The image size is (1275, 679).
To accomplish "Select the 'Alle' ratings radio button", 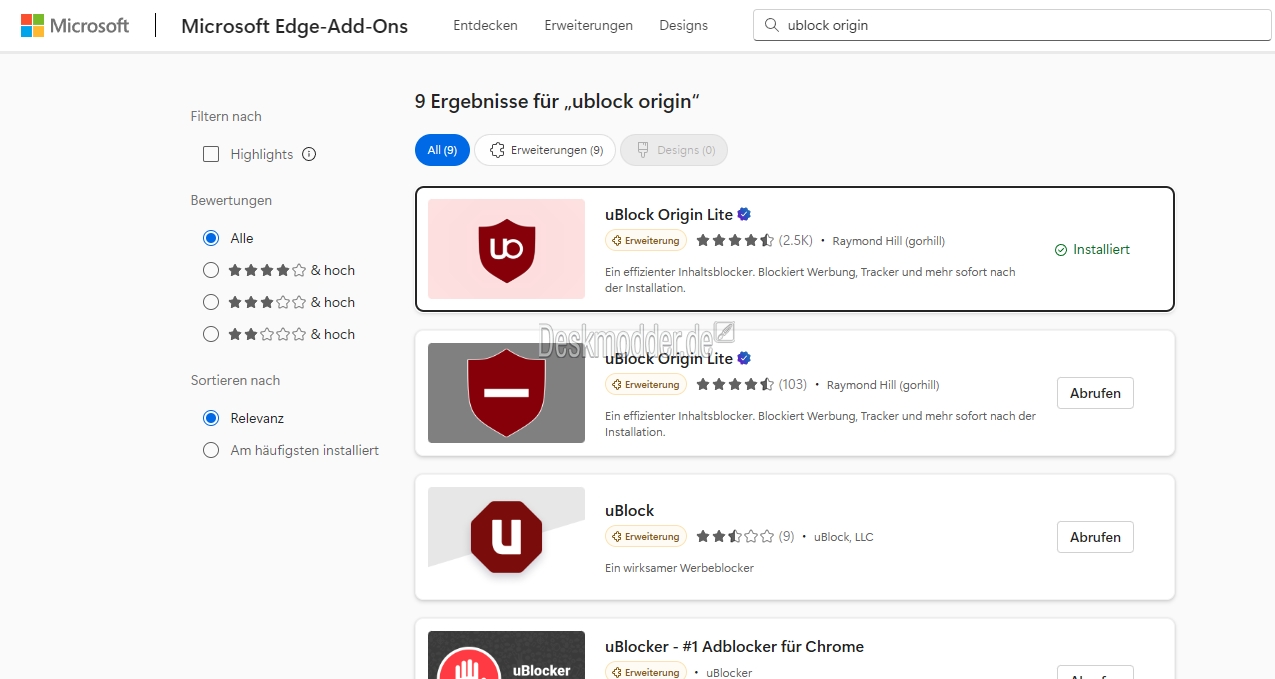I will (211, 238).
